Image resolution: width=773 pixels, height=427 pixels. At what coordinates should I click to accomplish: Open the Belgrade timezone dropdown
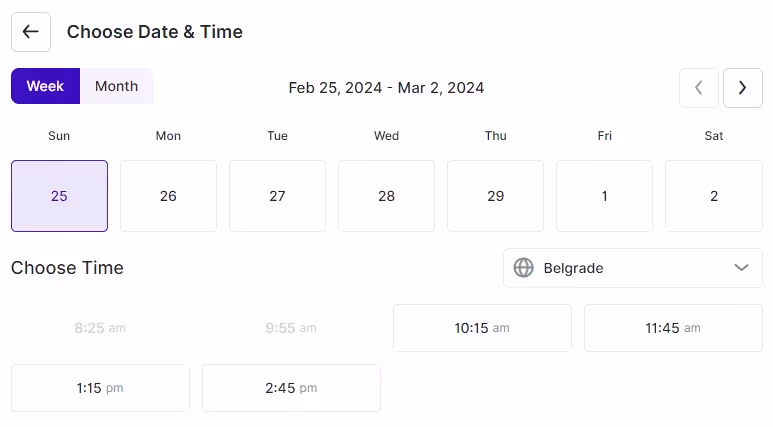tap(632, 268)
